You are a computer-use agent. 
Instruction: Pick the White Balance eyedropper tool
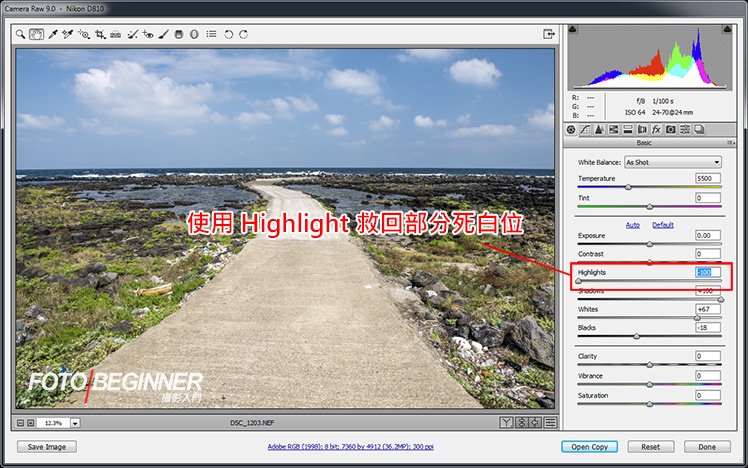[x=52, y=33]
